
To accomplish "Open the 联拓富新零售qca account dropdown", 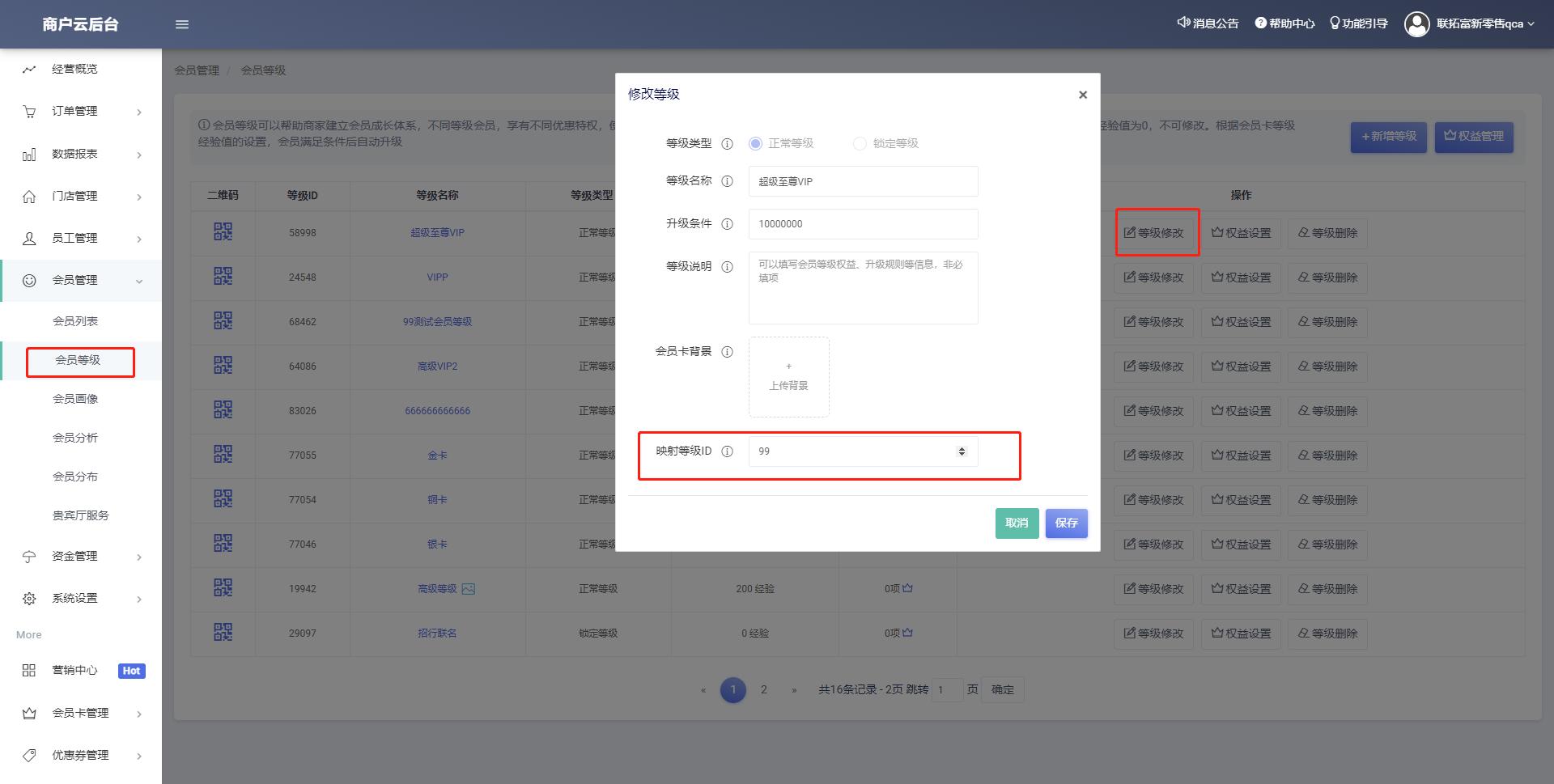I will point(1485,23).
